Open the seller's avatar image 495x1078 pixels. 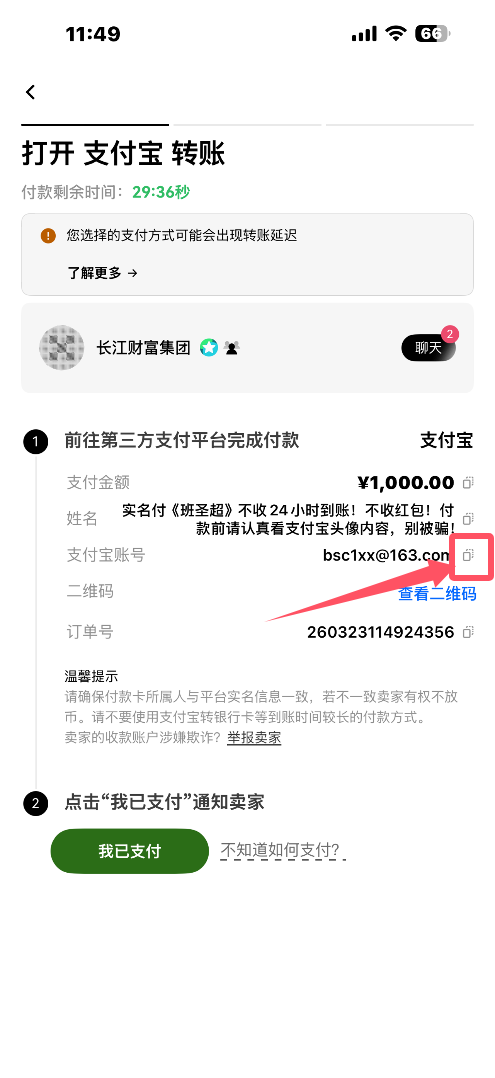(x=62, y=348)
